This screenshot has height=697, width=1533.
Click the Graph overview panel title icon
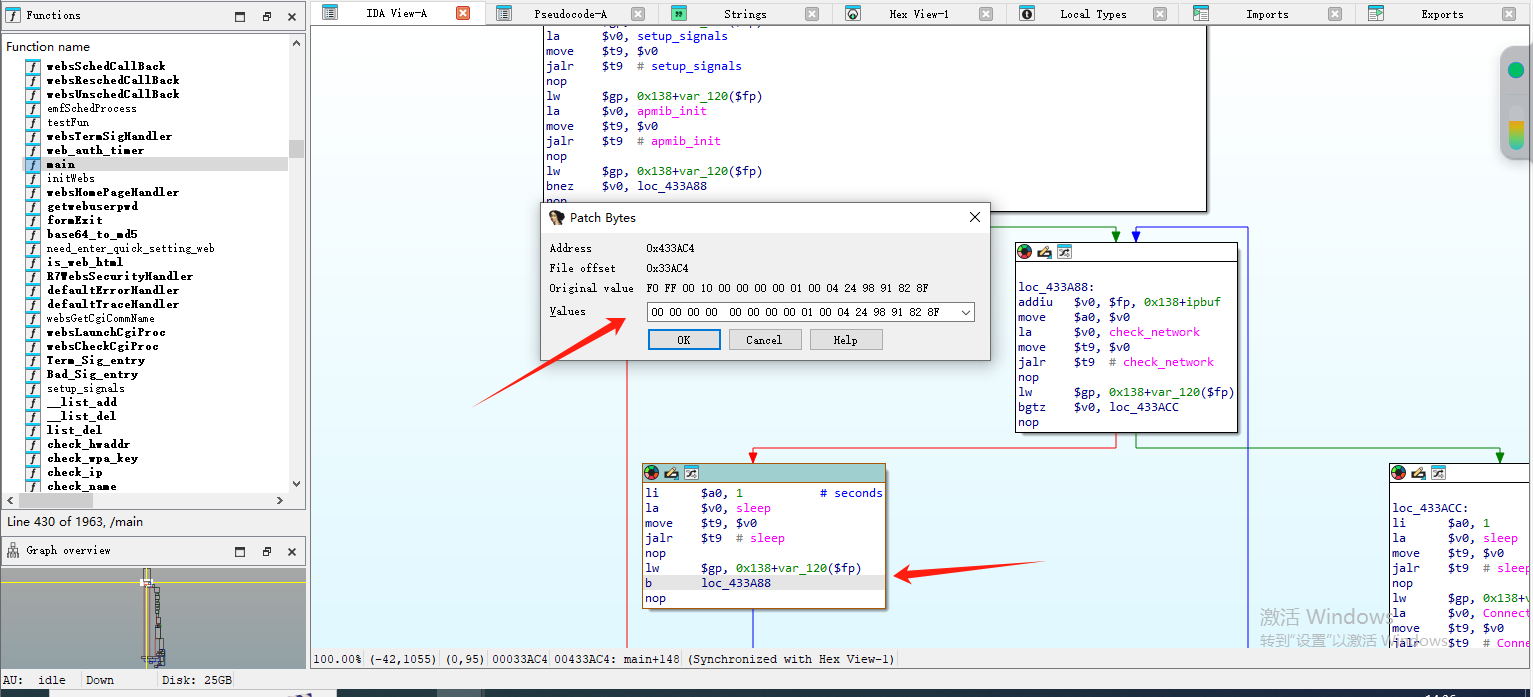pos(14,550)
